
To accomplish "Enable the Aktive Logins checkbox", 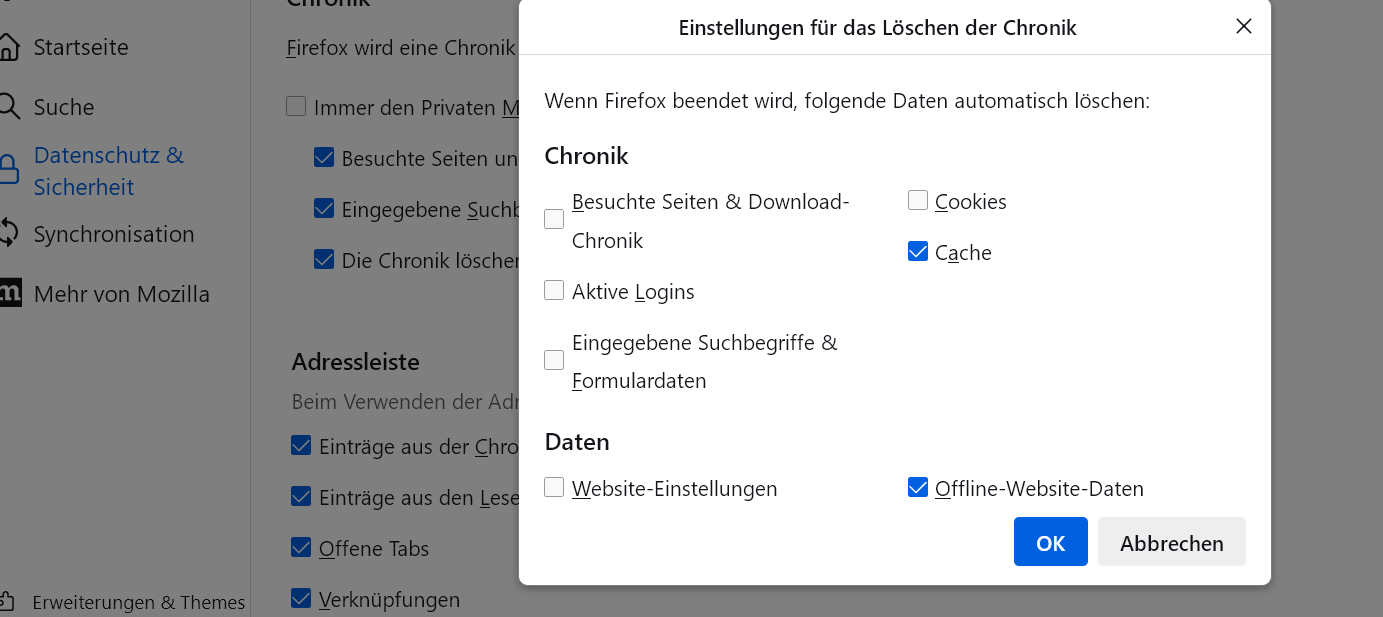I will pos(554,291).
